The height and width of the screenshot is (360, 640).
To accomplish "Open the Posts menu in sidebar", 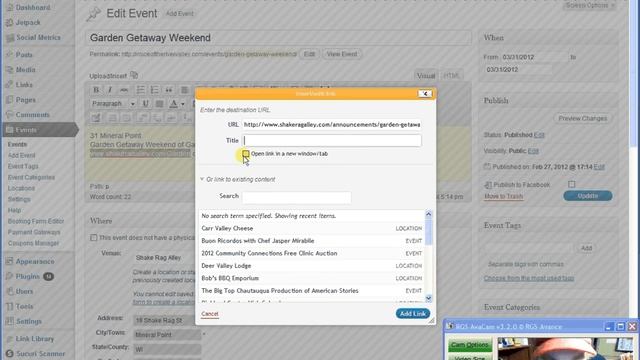I will (24, 55).
